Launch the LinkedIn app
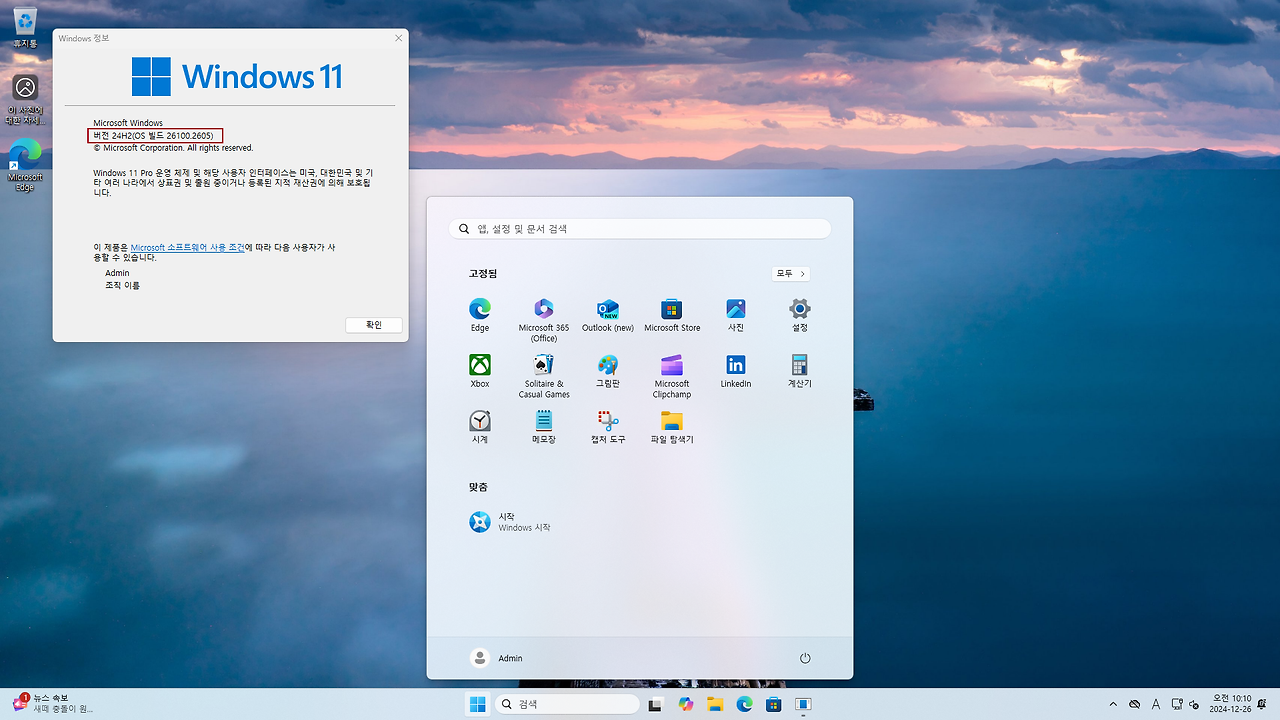 735,366
